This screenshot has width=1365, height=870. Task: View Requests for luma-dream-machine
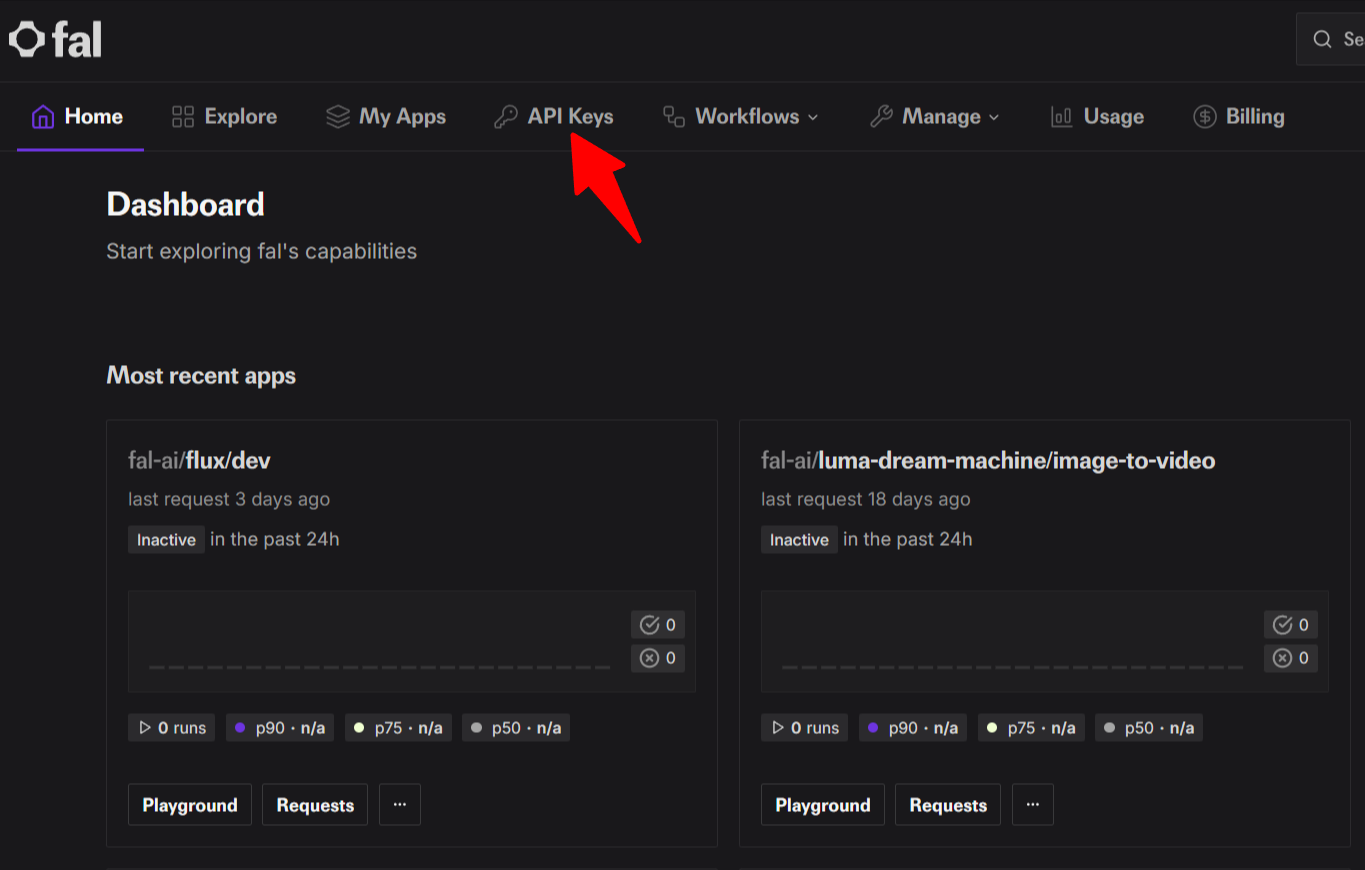(948, 804)
